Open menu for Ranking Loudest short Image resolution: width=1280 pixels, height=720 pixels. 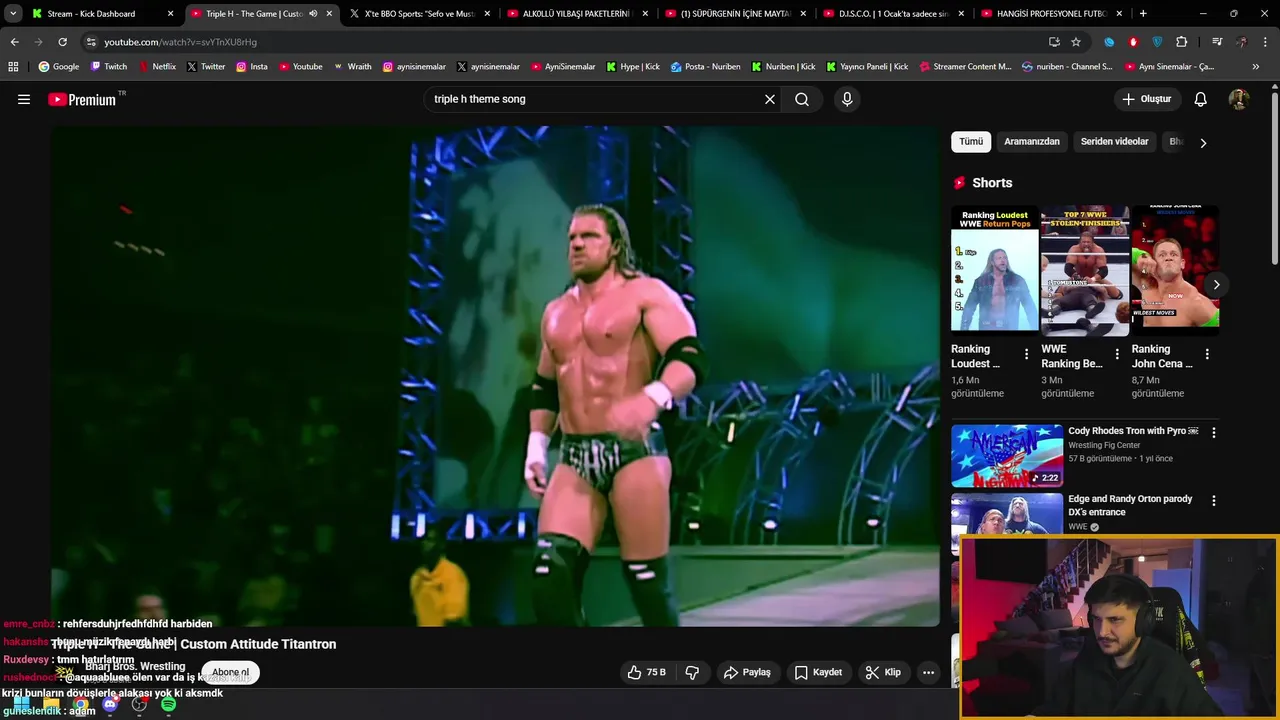pos(1026,354)
